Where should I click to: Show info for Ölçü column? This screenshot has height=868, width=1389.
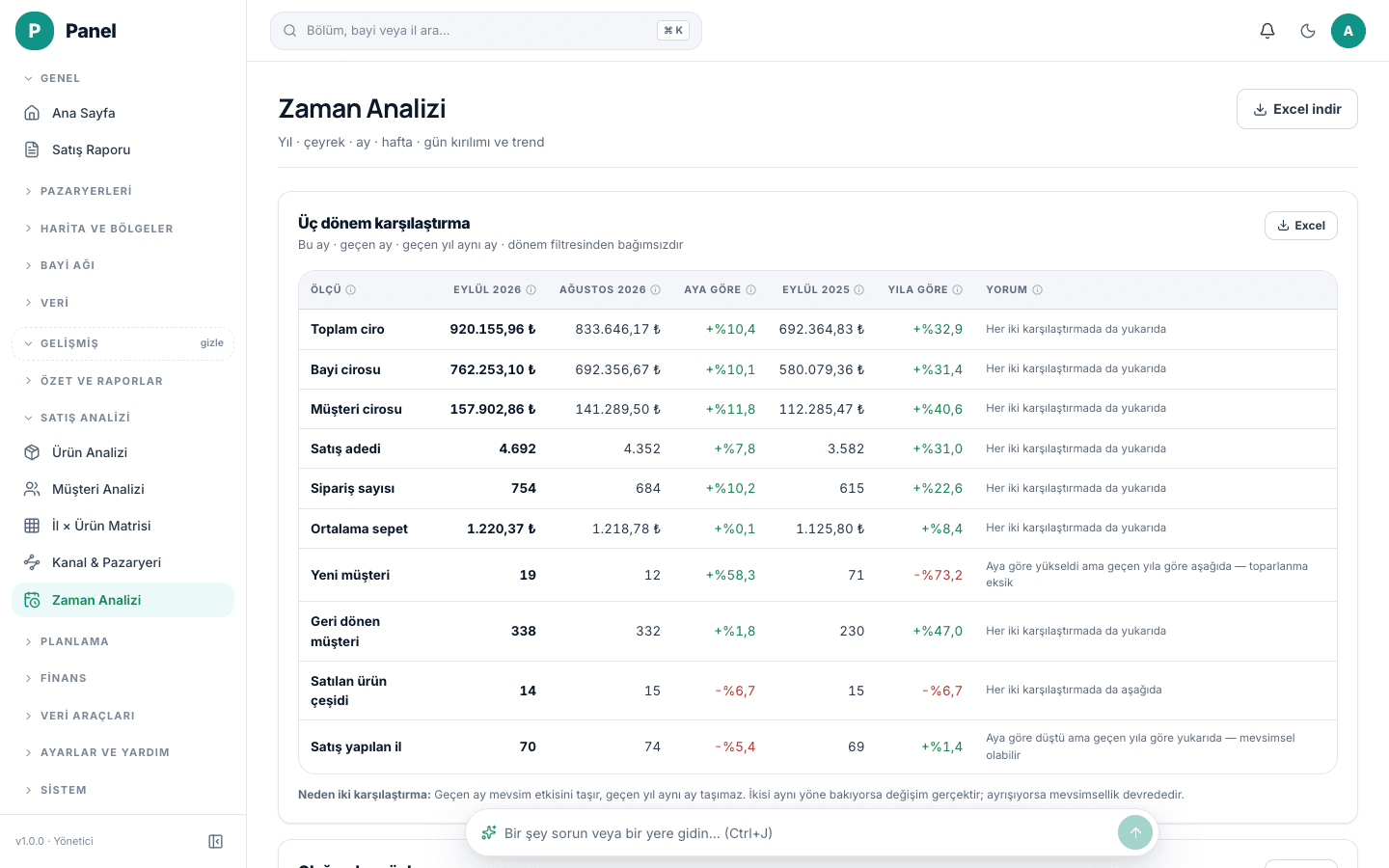pyautogui.click(x=351, y=290)
